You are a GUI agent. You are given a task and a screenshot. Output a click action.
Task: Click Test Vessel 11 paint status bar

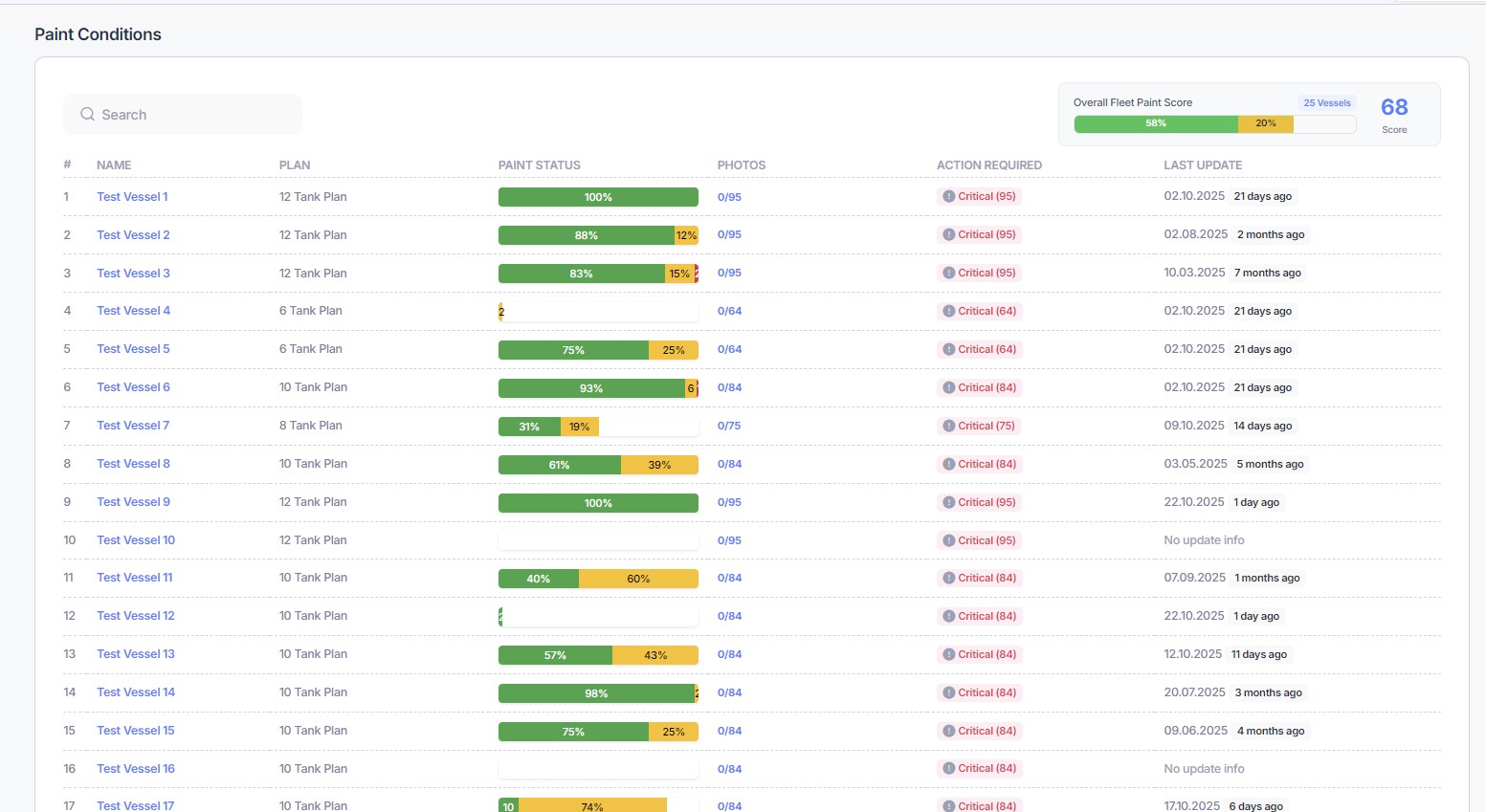[x=598, y=579]
